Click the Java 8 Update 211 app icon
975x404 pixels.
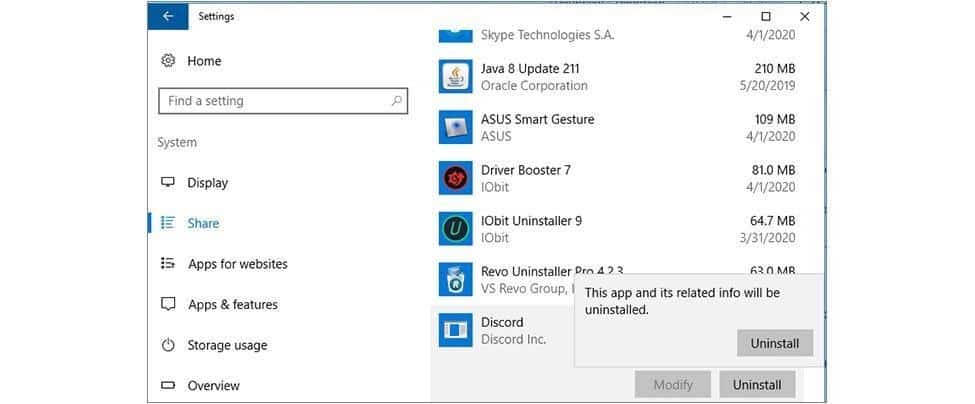pyautogui.click(x=455, y=77)
